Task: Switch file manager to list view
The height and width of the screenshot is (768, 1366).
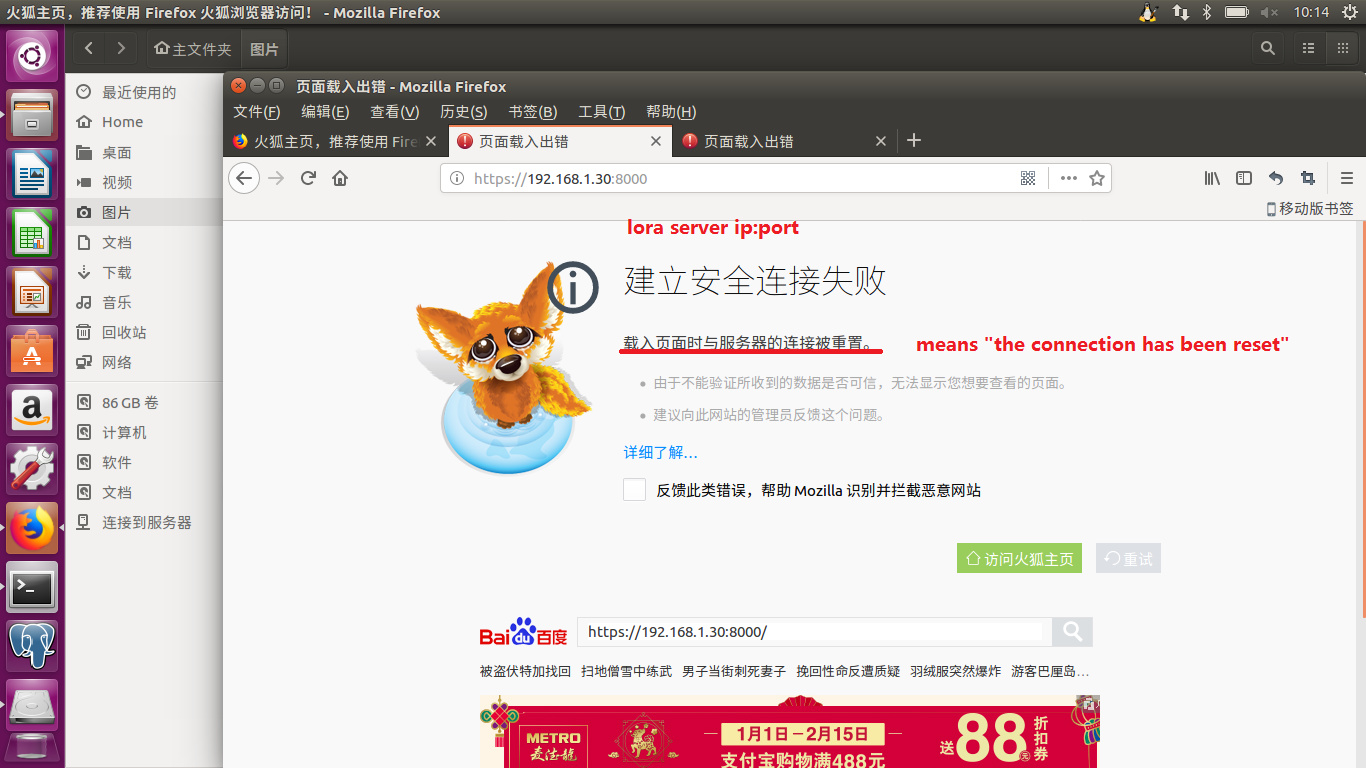Action: click(1308, 48)
